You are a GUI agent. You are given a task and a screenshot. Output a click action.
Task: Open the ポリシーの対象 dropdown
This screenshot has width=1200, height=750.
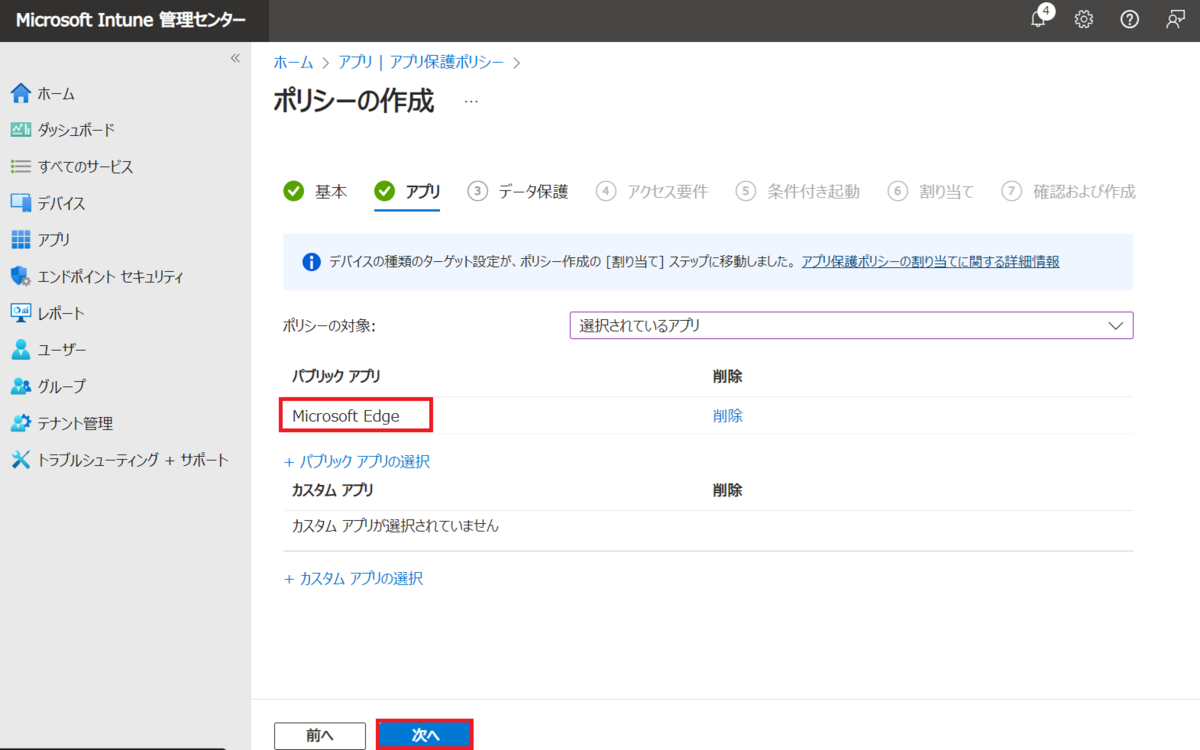[x=851, y=326]
